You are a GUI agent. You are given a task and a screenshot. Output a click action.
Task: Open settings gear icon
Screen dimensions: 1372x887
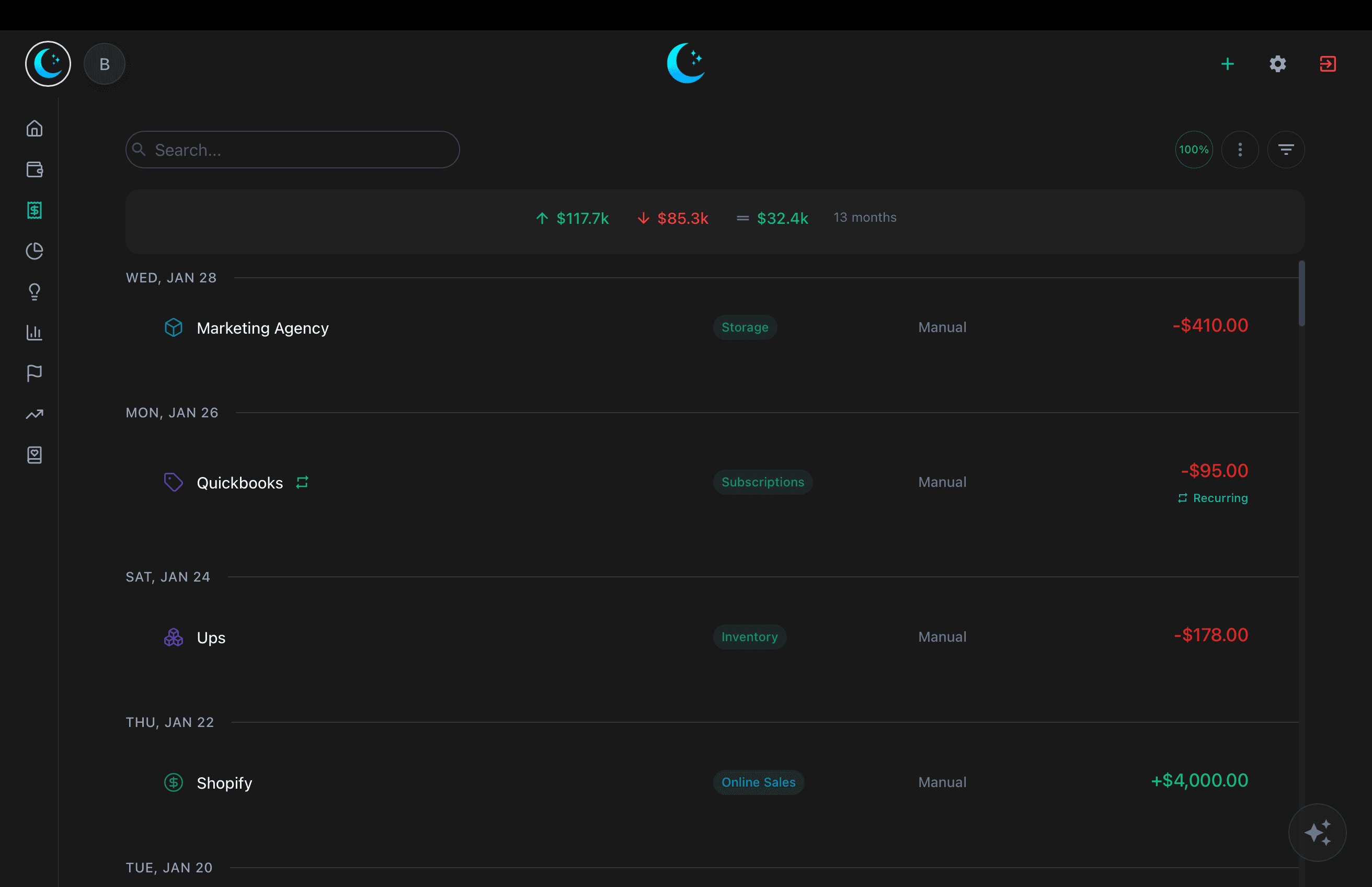pos(1277,64)
